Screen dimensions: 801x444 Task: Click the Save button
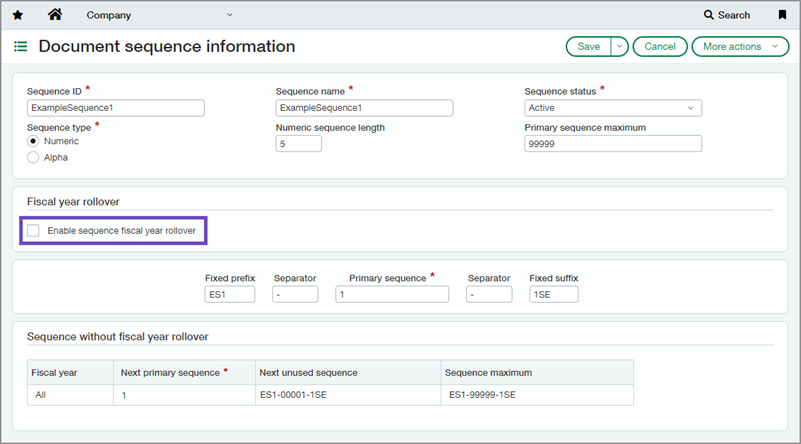(588, 46)
